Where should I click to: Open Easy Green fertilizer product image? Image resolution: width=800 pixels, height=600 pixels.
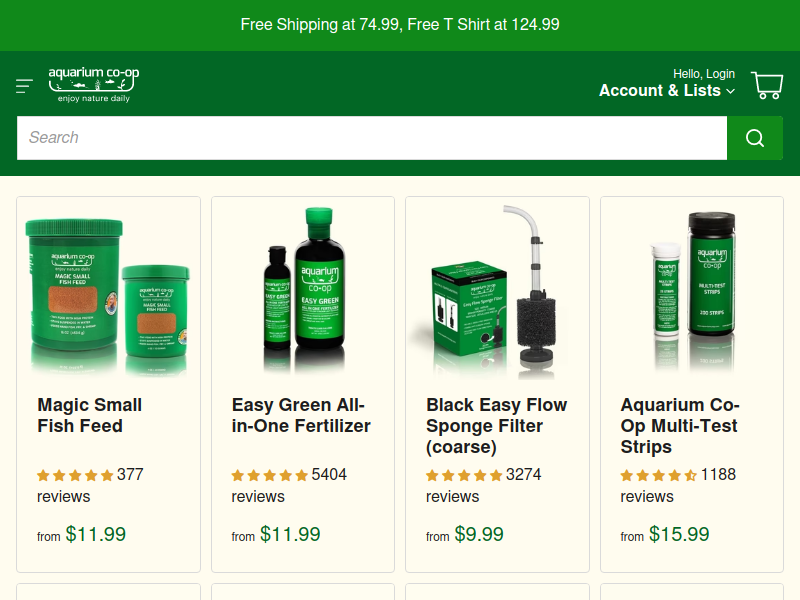pos(303,291)
